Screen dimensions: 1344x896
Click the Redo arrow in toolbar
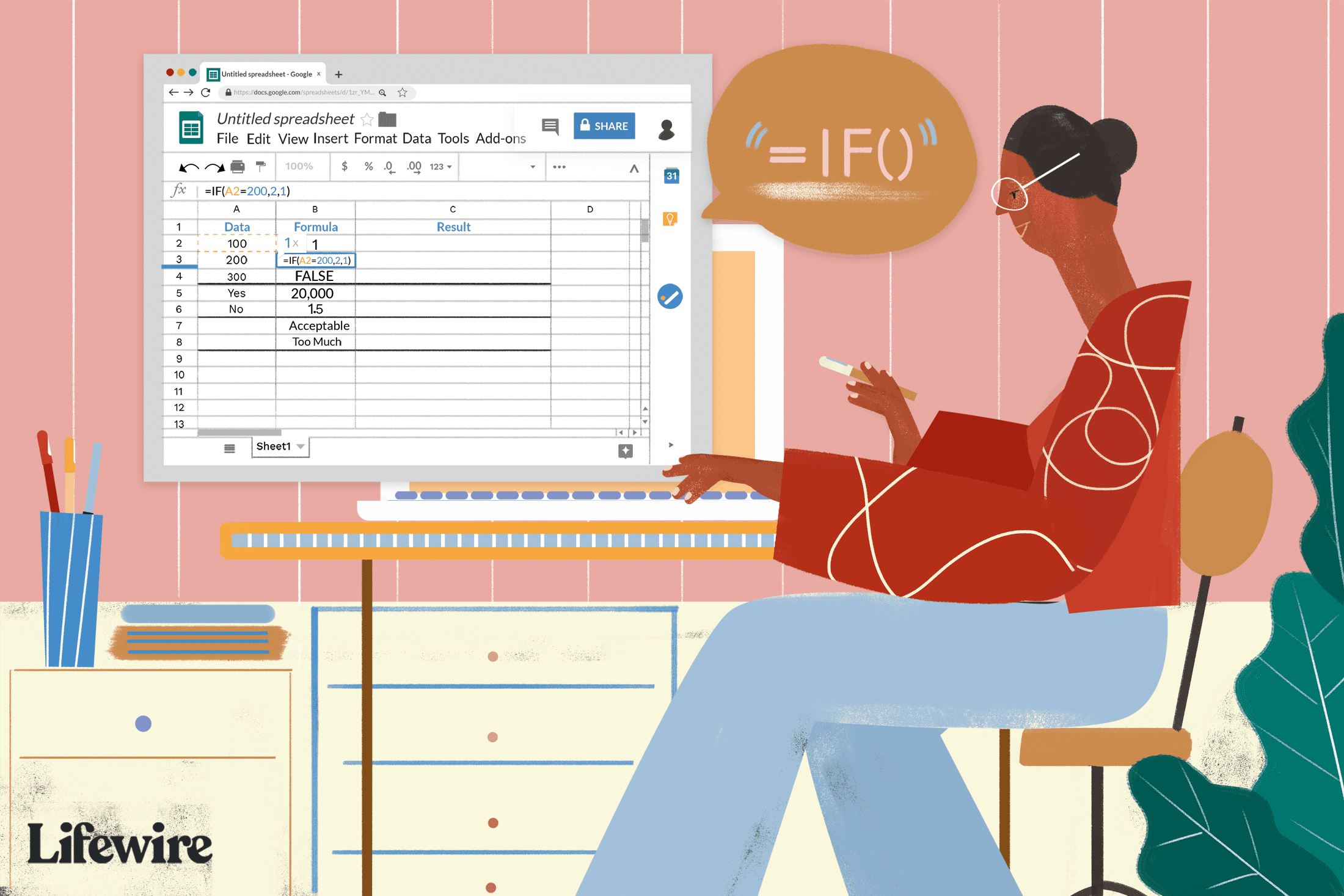pos(214,167)
